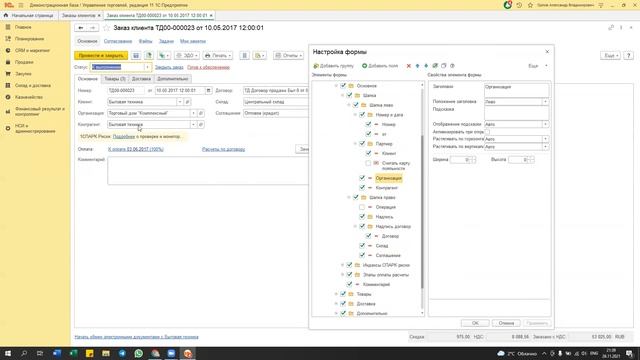Viewport: 640px width, 360px height.
Task: Open the calendar picker beside date field
Action: (208, 90)
